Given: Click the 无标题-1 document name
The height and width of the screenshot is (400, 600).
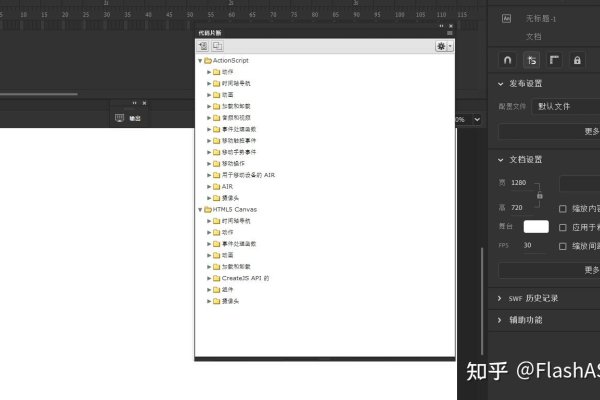Looking at the screenshot, I should 541,18.
